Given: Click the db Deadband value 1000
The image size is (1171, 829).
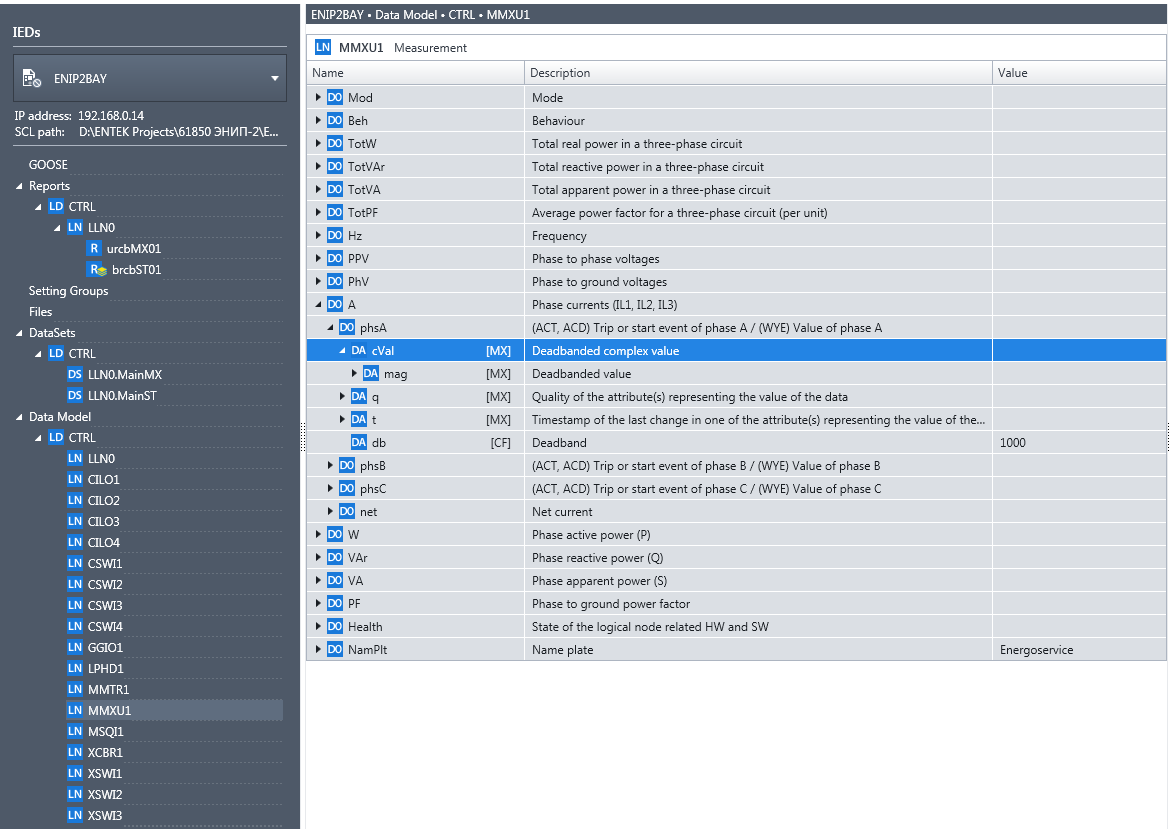Looking at the screenshot, I should (x=1012, y=443).
